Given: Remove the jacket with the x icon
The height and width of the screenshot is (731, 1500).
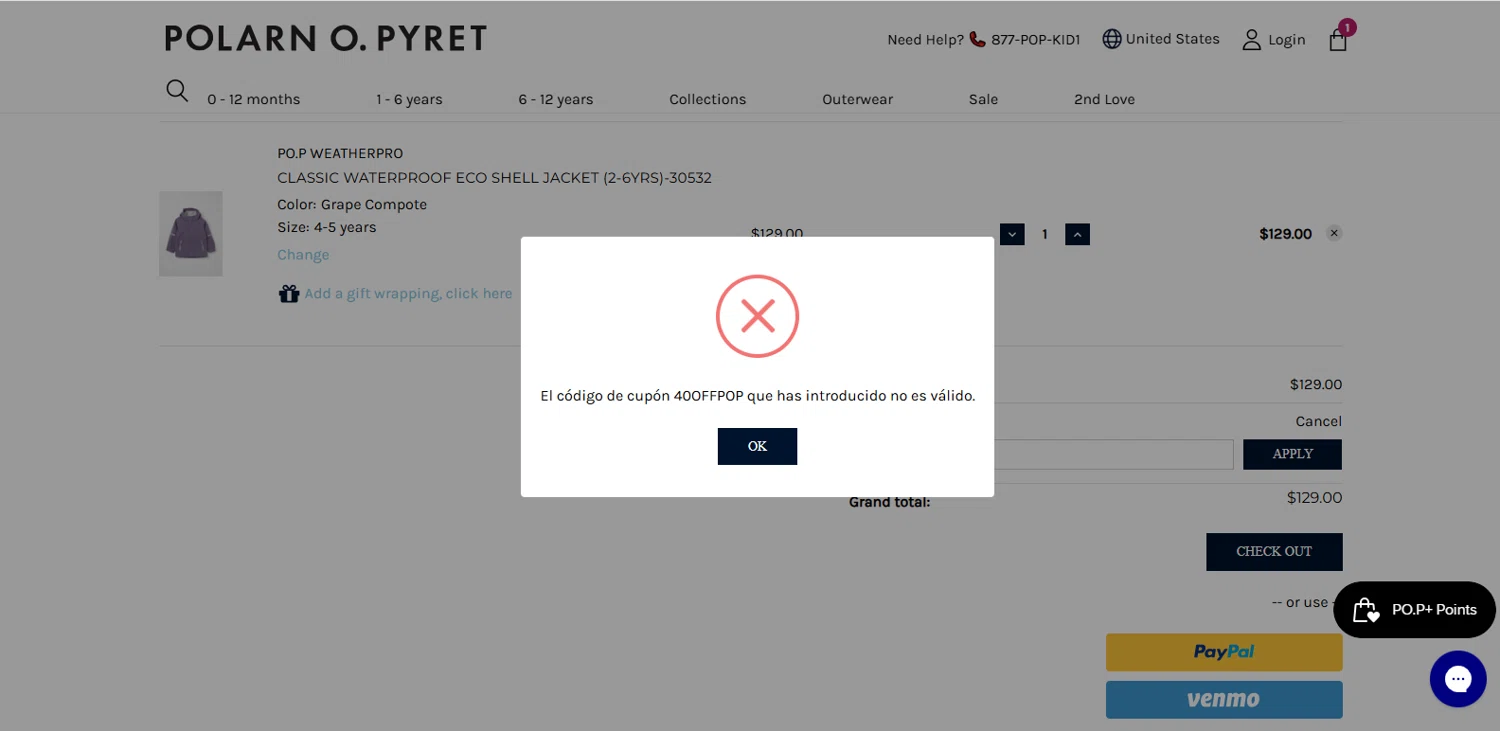Looking at the screenshot, I should tap(1333, 233).
